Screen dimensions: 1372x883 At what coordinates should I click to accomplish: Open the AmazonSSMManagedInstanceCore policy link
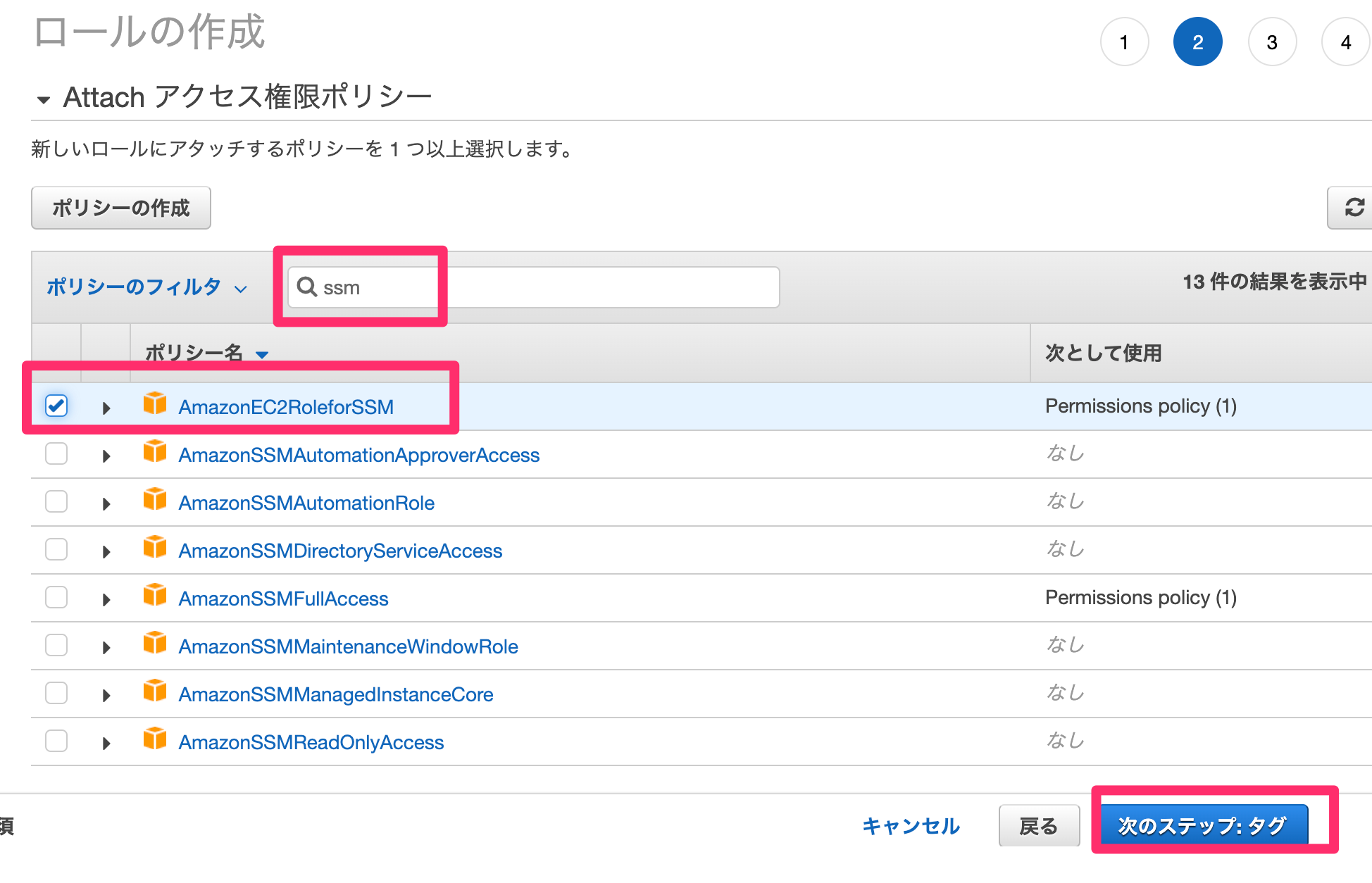coord(336,694)
